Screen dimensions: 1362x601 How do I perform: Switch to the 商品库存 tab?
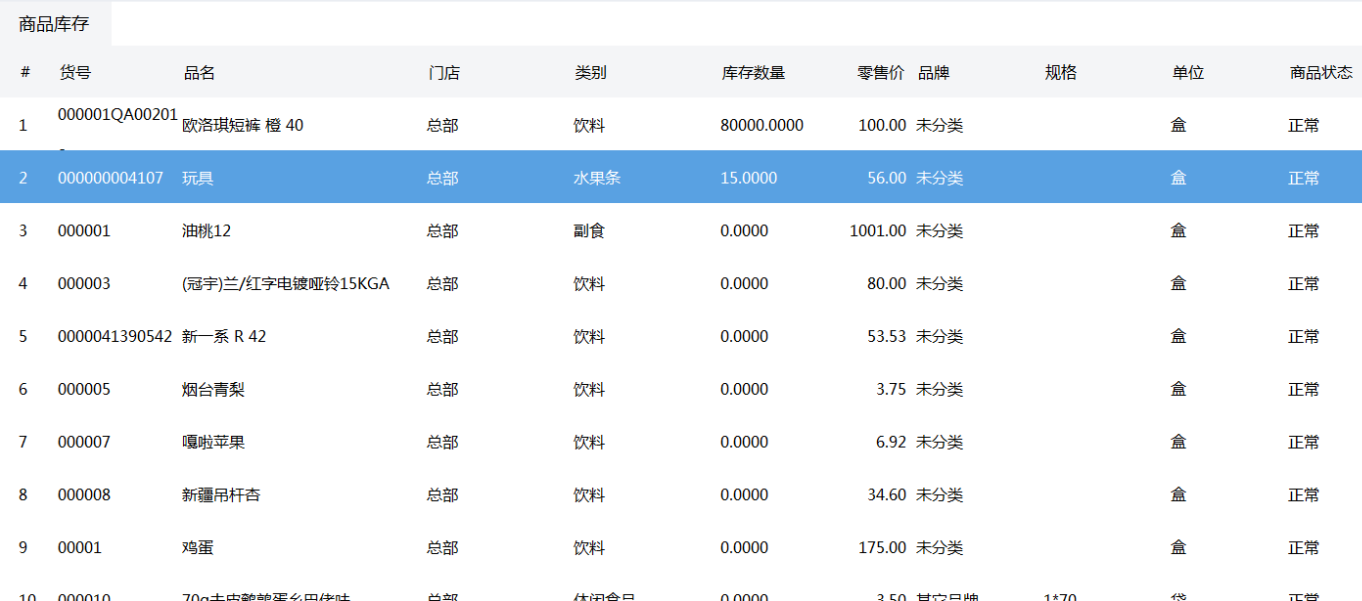click(x=55, y=22)
